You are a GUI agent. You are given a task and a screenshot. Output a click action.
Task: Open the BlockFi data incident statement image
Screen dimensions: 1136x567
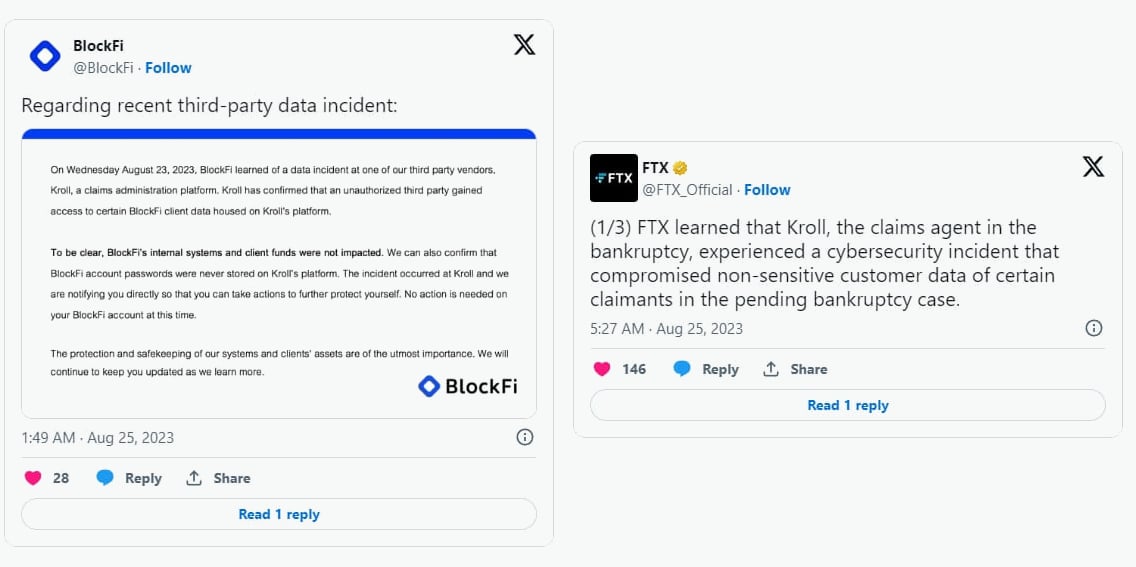point(279,273)
